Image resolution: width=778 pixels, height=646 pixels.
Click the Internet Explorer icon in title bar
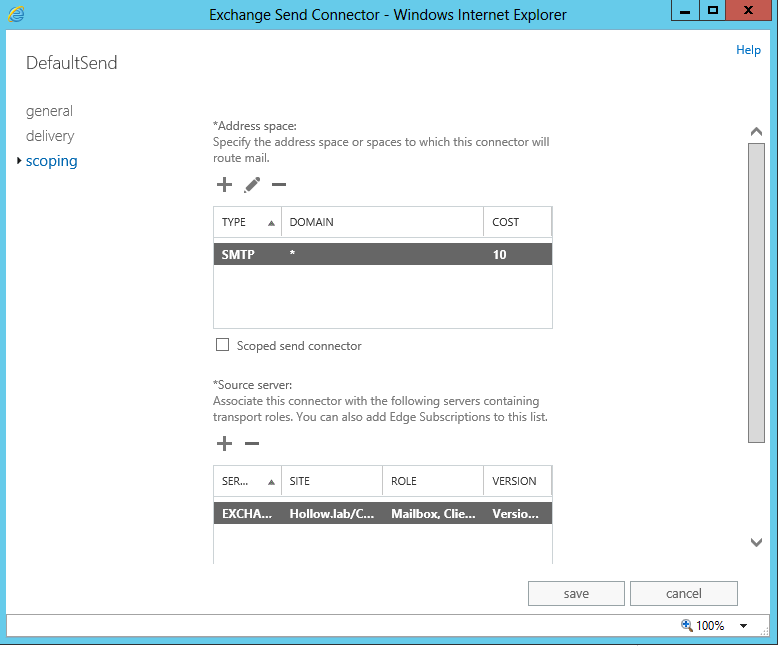click(x=18, y=14)
